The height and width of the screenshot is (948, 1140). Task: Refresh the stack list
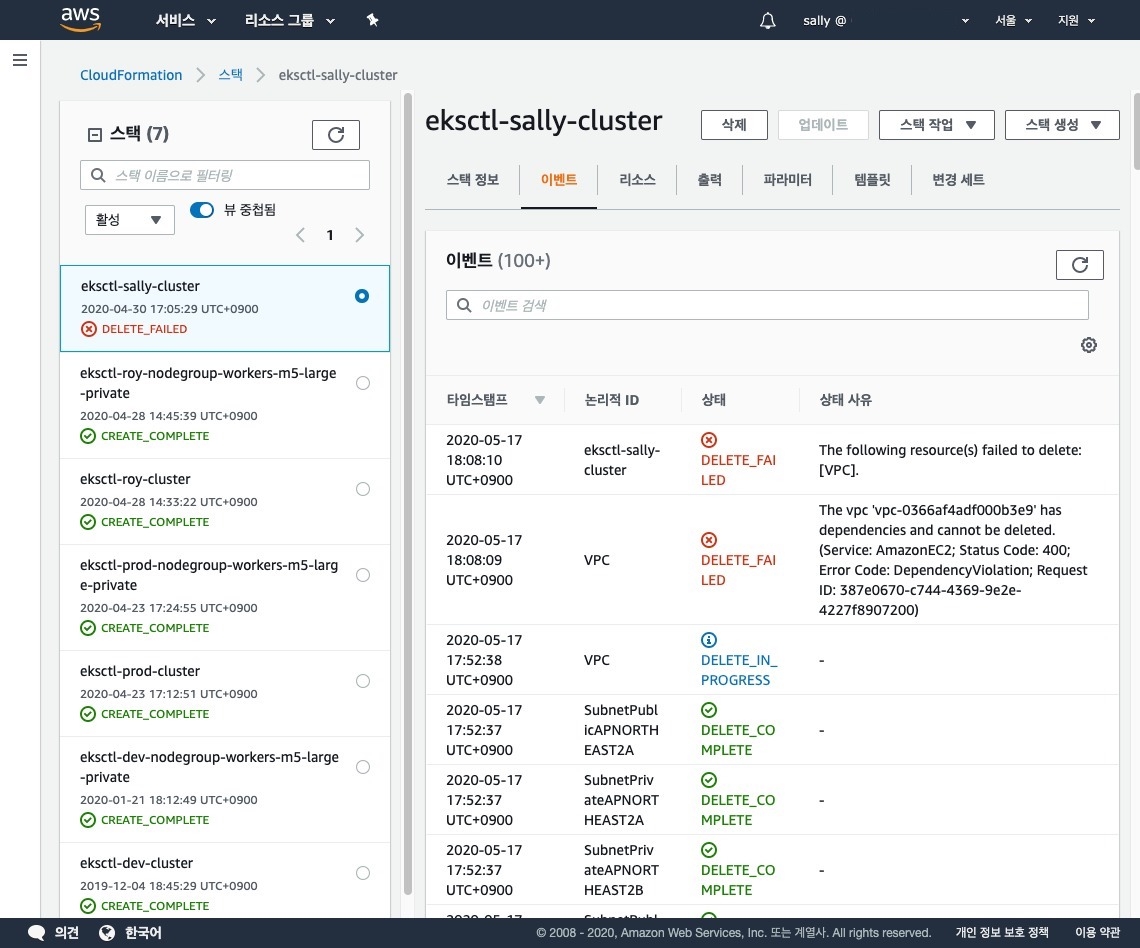(x=336, y=135)
